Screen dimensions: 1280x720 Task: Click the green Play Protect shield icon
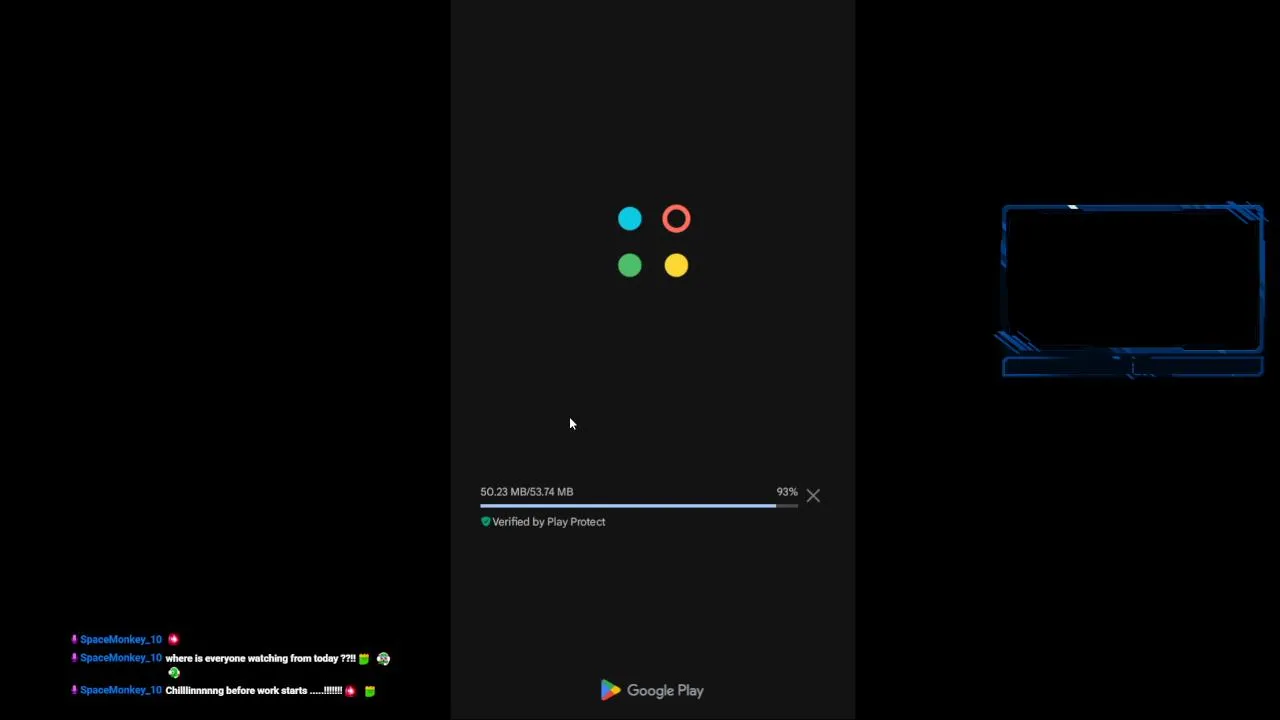pyautogui.click(x=486, y=521)
